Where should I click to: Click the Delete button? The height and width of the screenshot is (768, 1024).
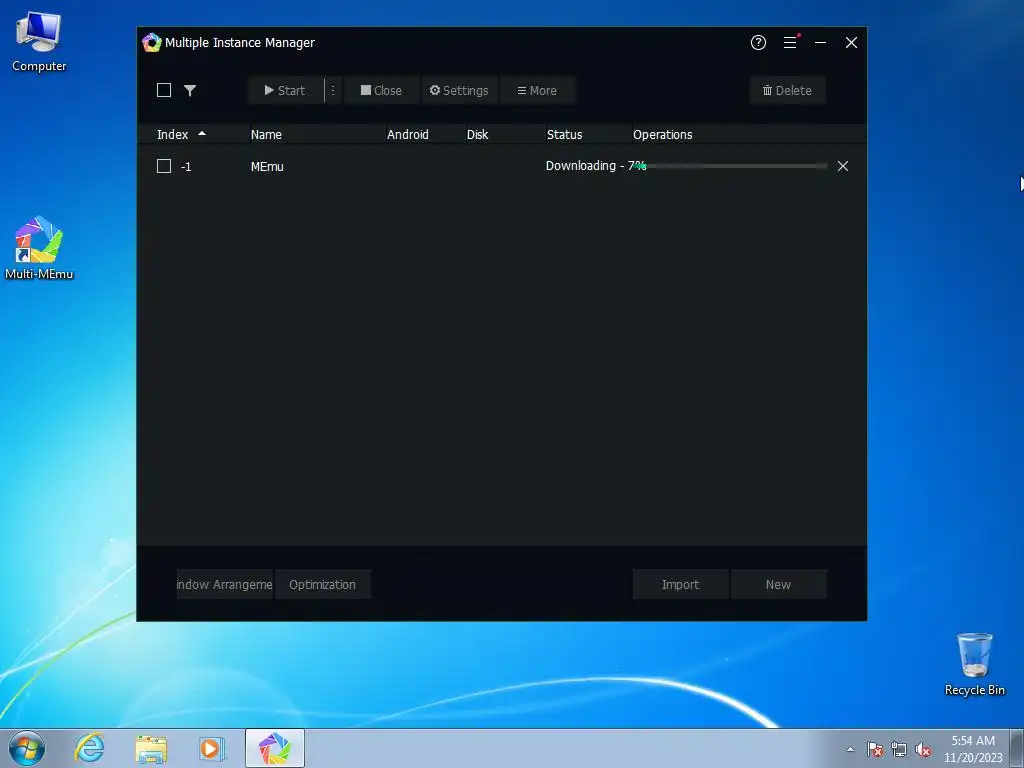tap(788, 90)
